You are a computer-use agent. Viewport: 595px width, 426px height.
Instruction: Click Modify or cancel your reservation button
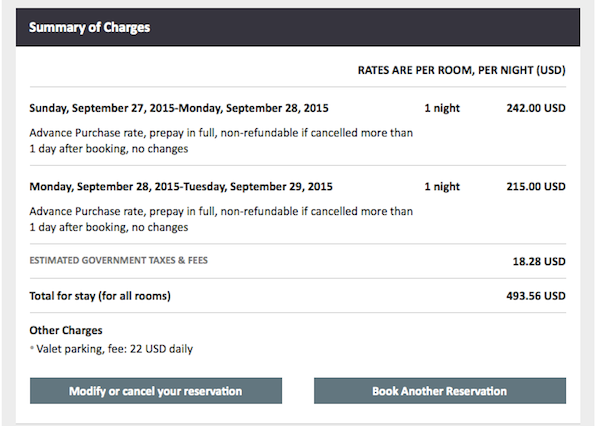pyautogui.click(x=156, y=391)
